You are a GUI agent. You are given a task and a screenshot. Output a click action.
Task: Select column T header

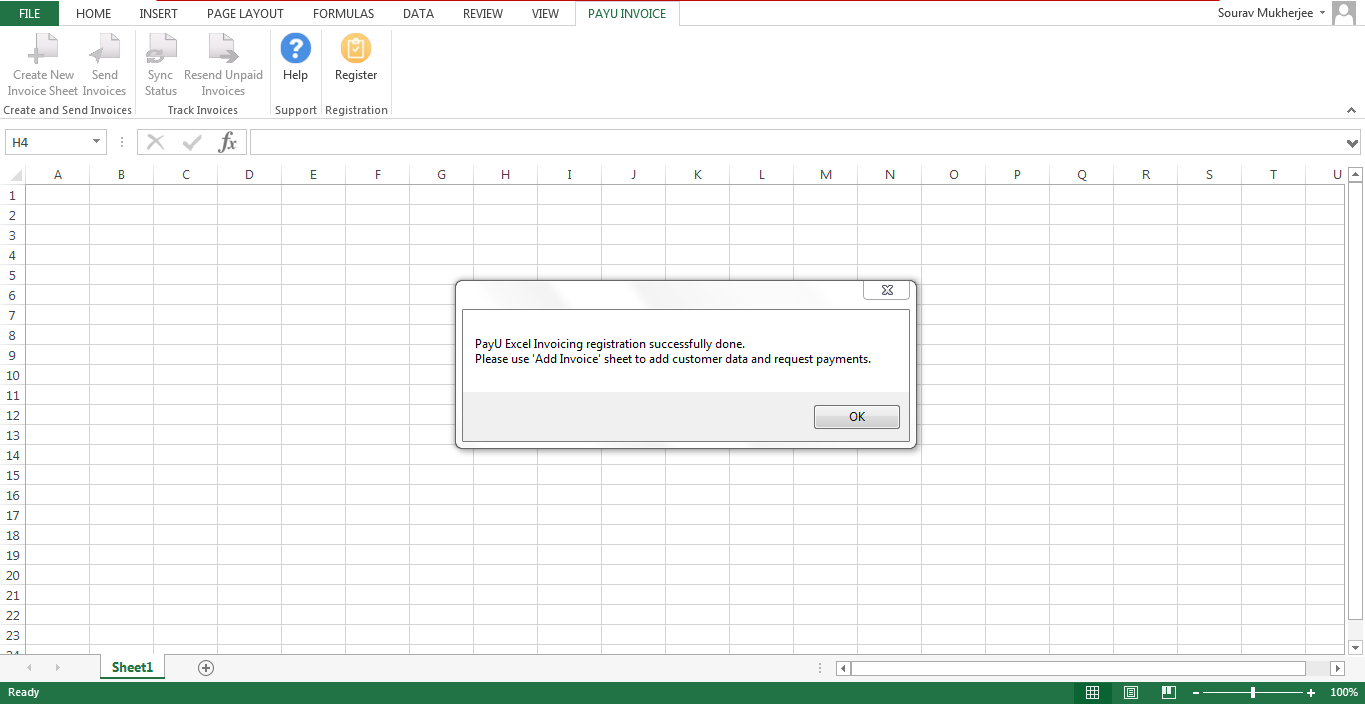1274,175
